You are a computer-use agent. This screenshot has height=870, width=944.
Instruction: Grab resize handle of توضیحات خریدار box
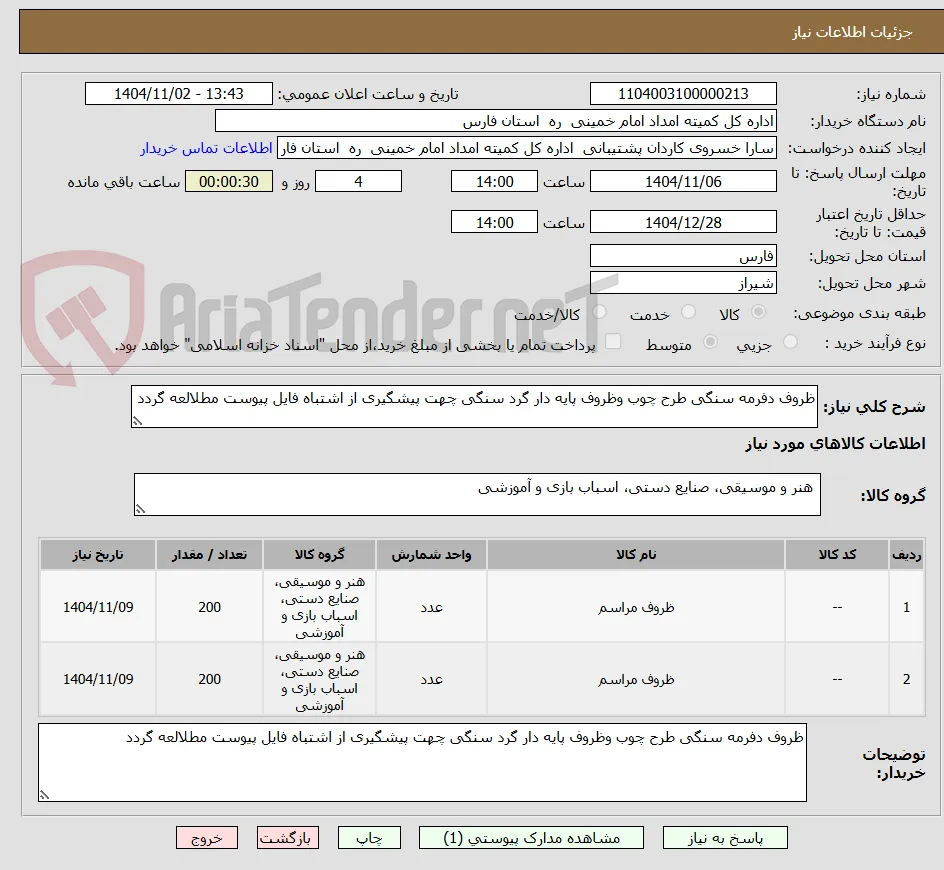click(45, 795)
